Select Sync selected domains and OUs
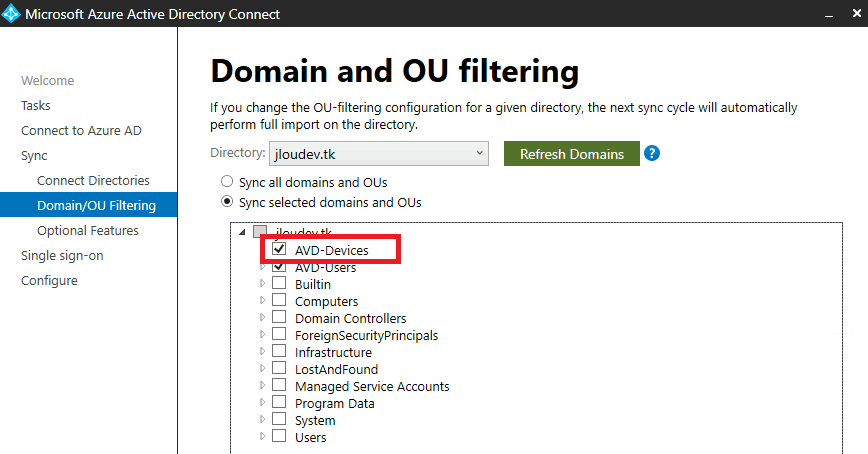868x454 pixels. coord(227,202)
